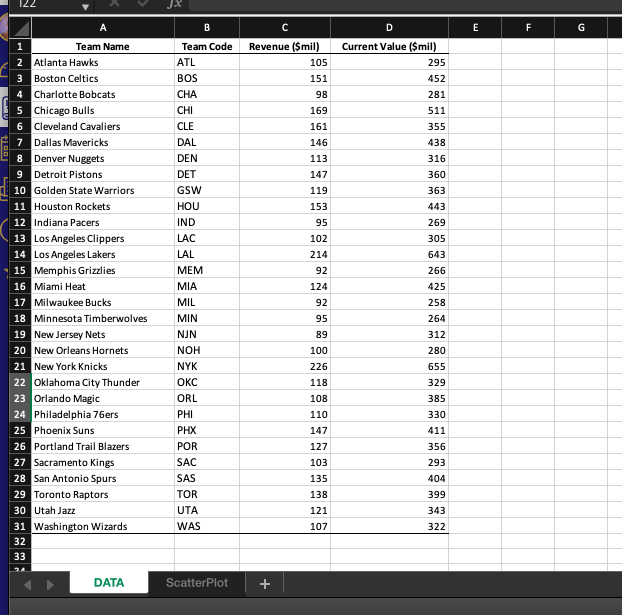Screen dimensions: 622x615
Task: Click team code cell NJN
Action: pos(207,334)
